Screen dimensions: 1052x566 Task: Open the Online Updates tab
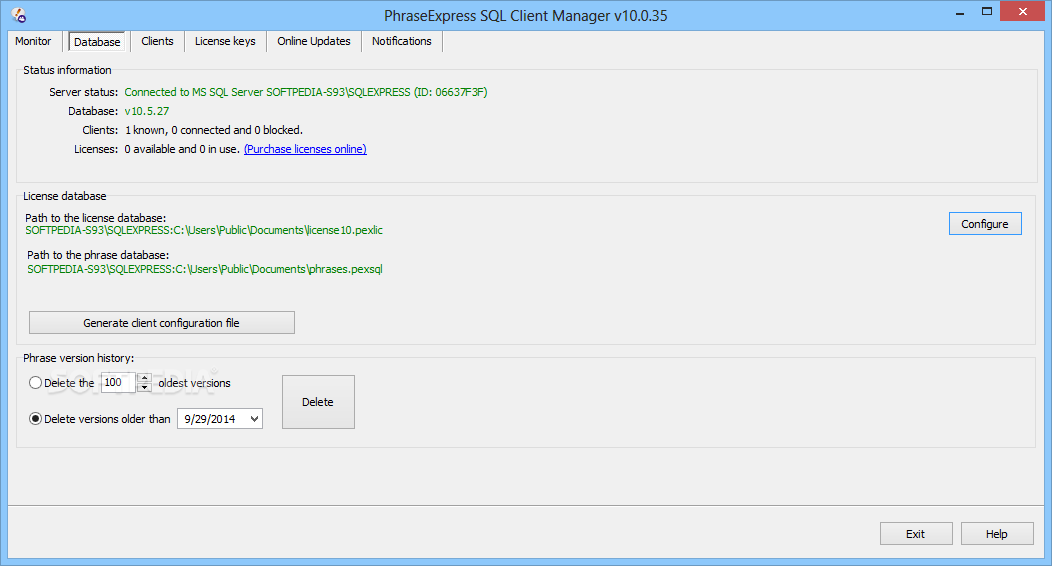(x=313, y=41)
